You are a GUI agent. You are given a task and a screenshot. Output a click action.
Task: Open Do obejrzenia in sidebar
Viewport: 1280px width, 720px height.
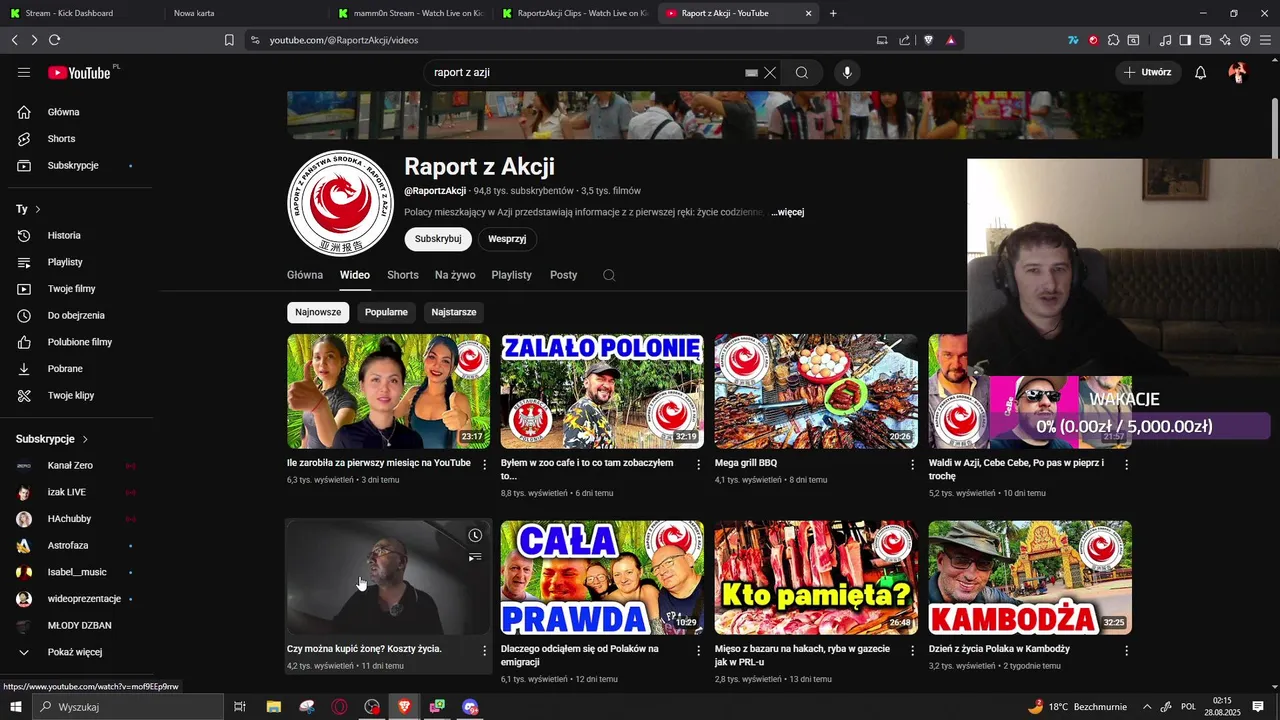pos(75,315)
